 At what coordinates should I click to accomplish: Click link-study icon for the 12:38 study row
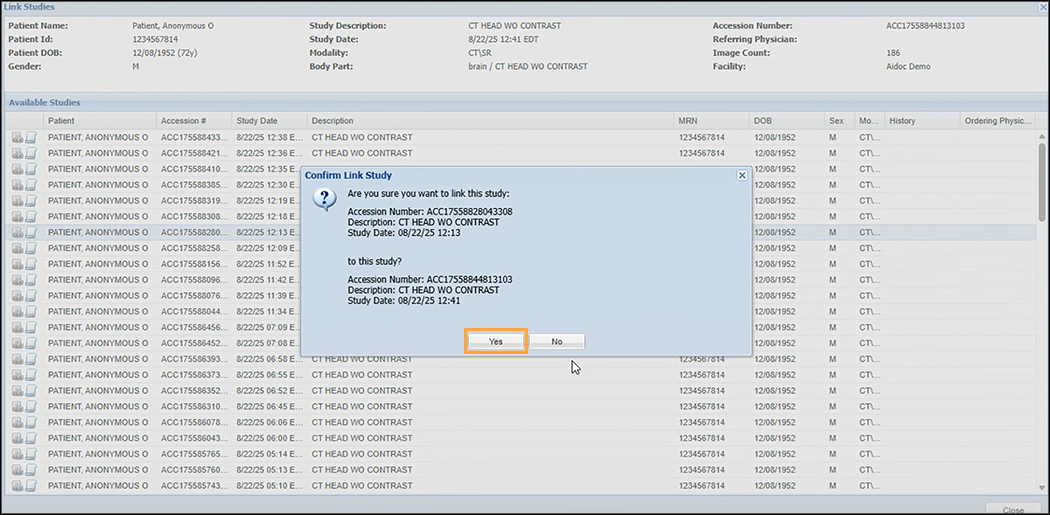tap(18, 138)
